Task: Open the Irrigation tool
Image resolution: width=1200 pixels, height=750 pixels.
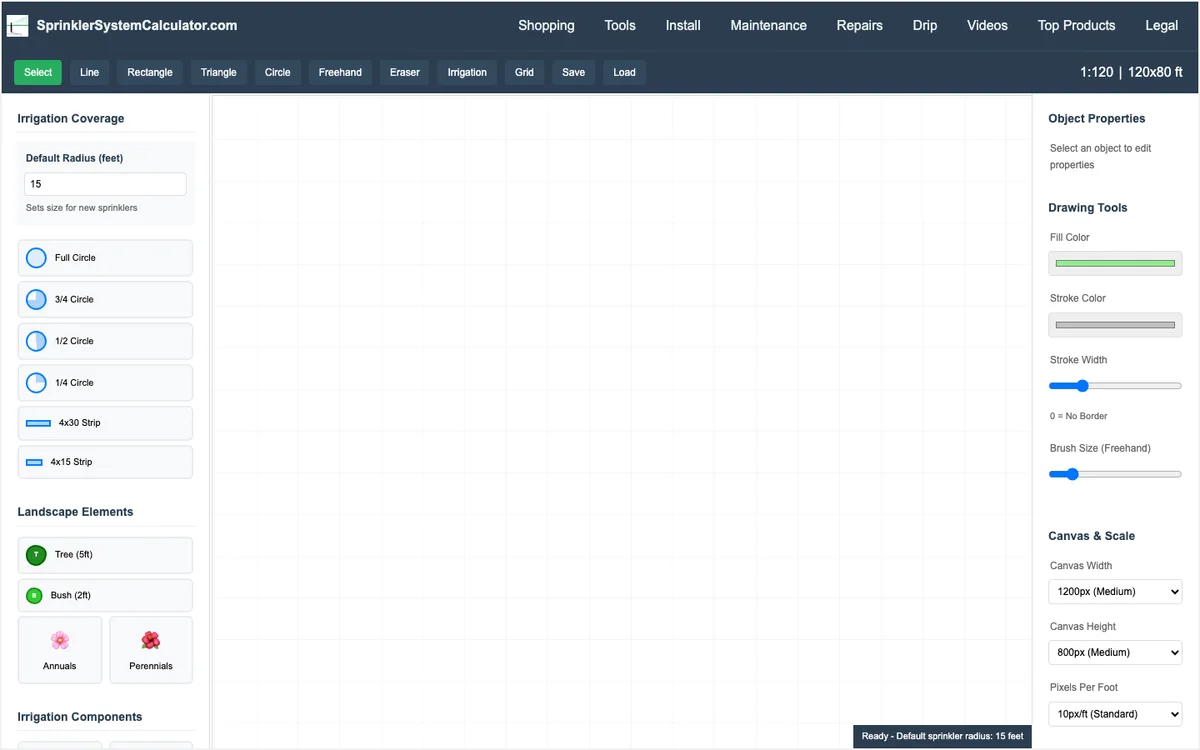Action: click(467, 72)
